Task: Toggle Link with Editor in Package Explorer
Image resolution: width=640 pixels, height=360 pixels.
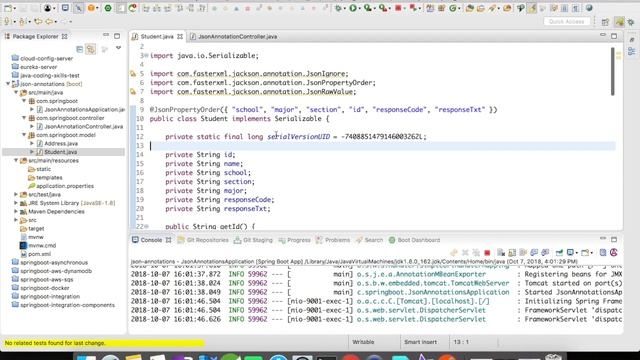Action: pos(91,49)
